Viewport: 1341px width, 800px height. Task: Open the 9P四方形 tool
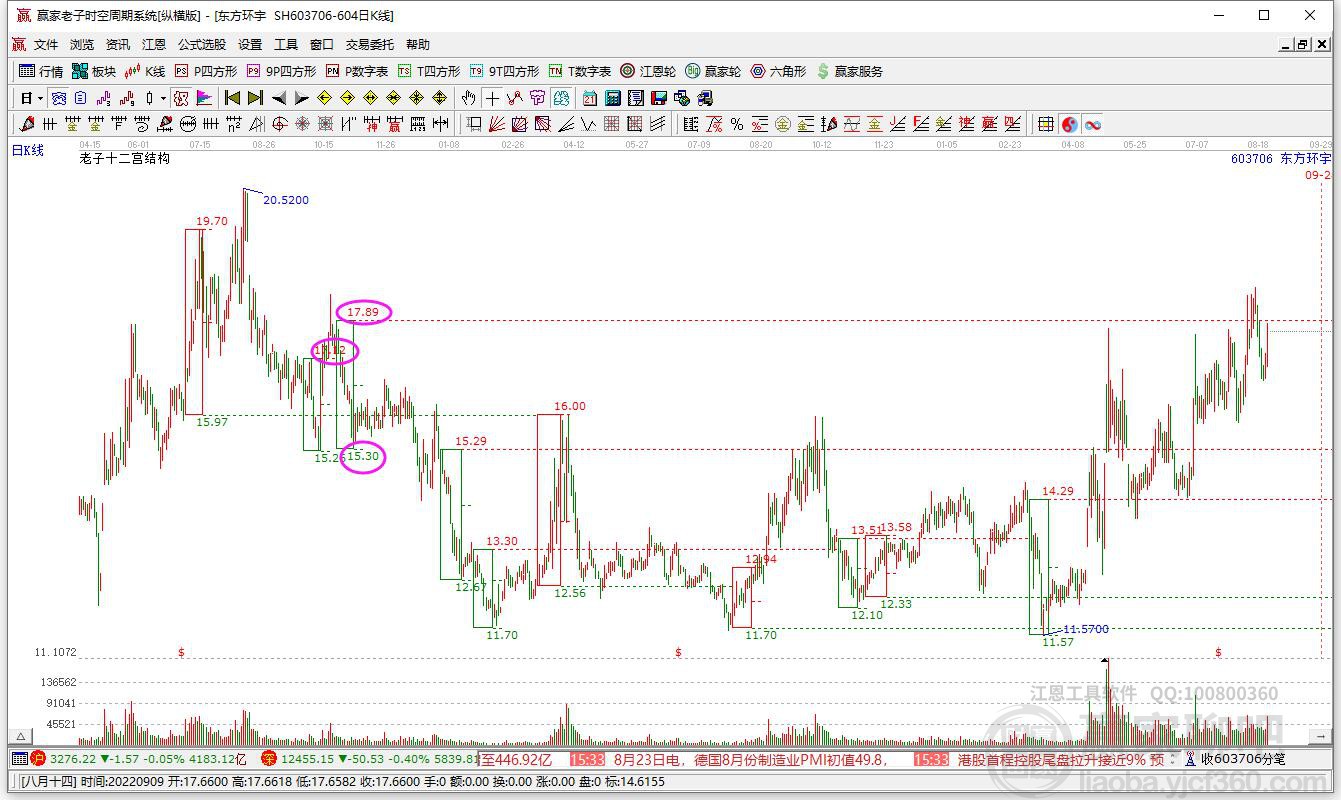tap(281, 71)
